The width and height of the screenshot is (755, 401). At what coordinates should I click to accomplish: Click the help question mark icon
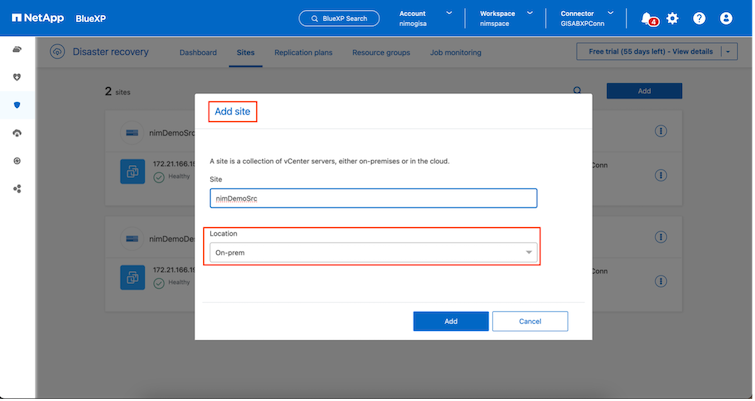click(699, 18)
